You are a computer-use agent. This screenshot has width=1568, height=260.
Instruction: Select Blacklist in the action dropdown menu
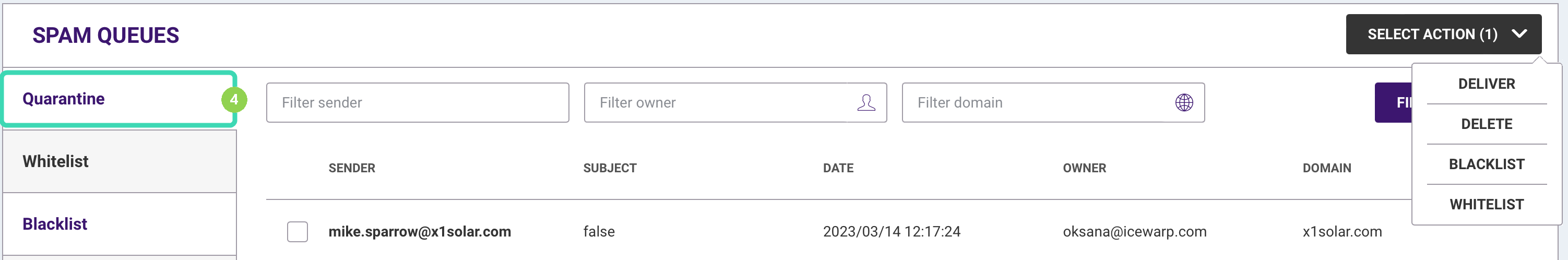1486,164
